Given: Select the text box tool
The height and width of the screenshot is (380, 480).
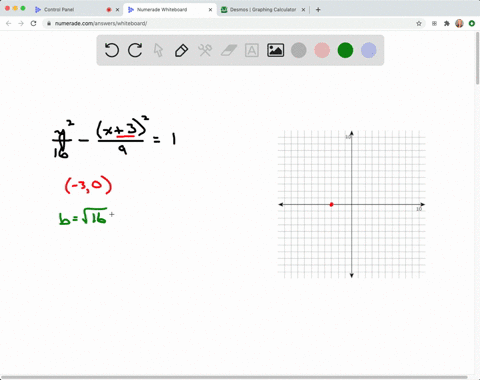Looking at the screenshot, I should point(252,50).
